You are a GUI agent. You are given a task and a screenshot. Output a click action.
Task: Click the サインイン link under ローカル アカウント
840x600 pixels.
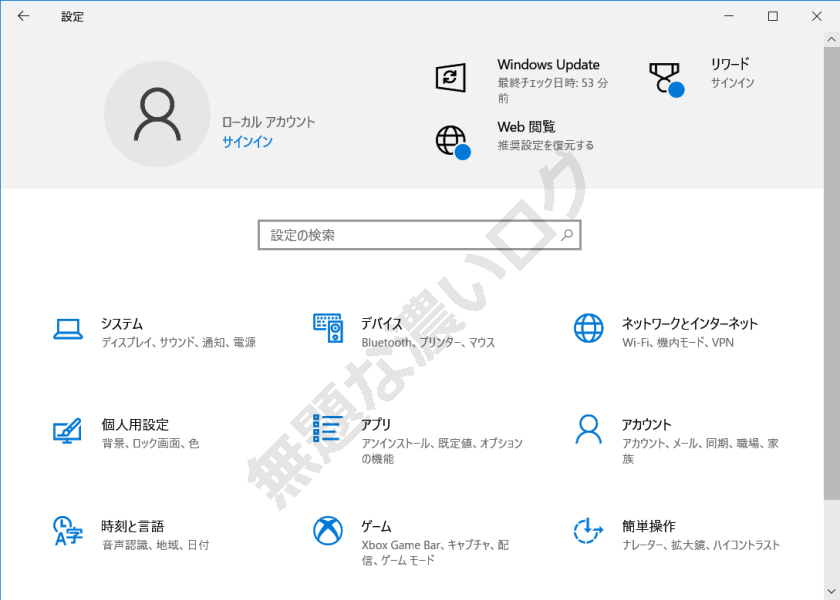[x=248, y=142]
